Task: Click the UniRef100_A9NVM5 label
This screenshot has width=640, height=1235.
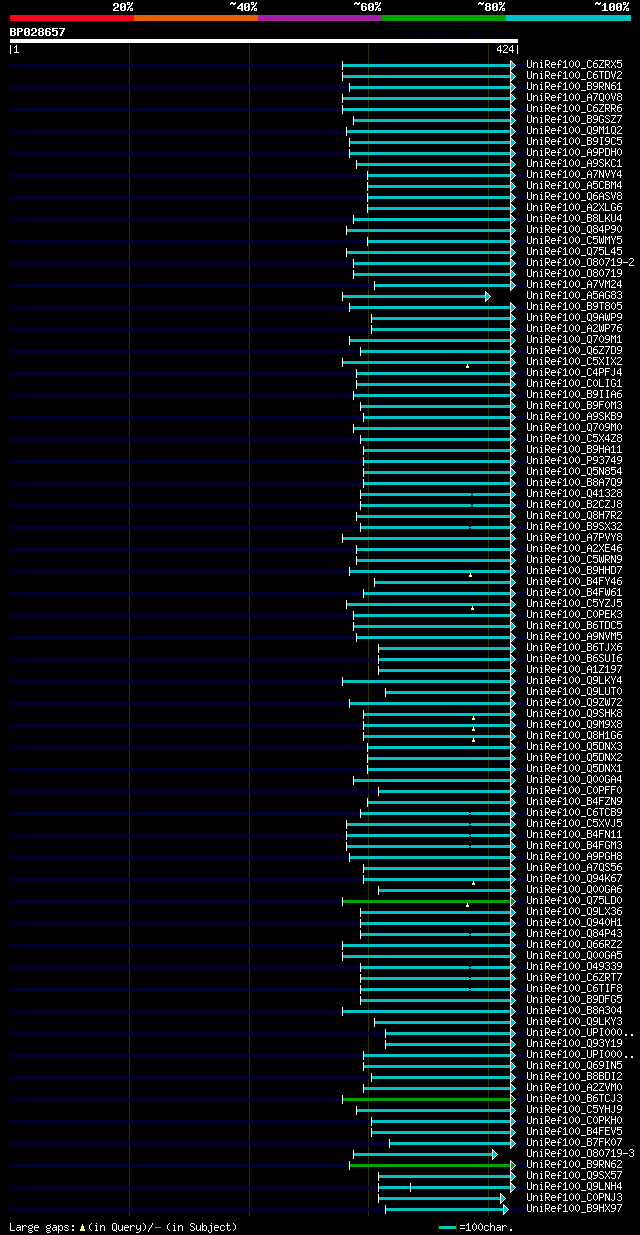Action: [574, 636]
